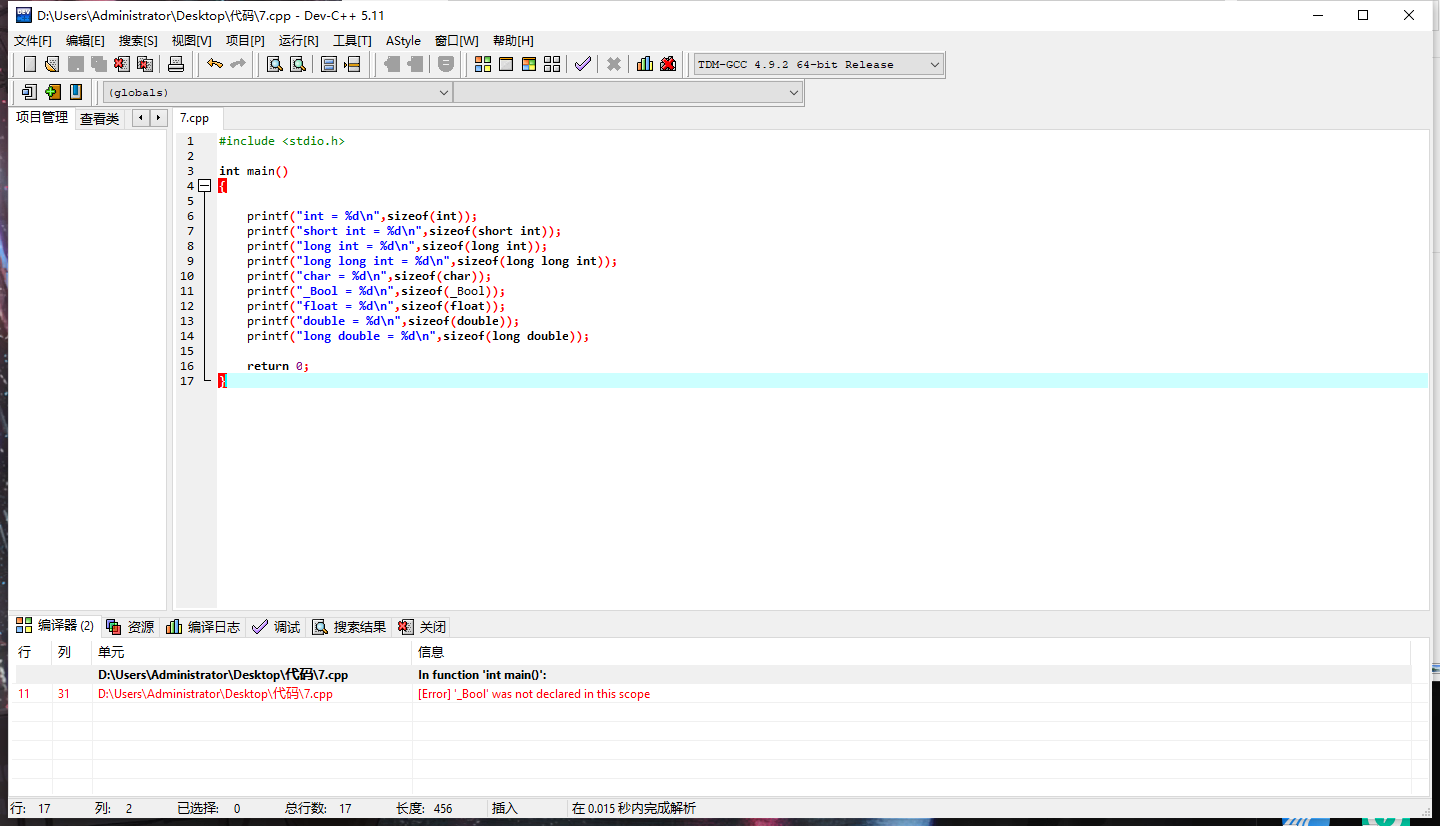
Task: Open the 运行[R] menu
Action: tap(299, 40)
